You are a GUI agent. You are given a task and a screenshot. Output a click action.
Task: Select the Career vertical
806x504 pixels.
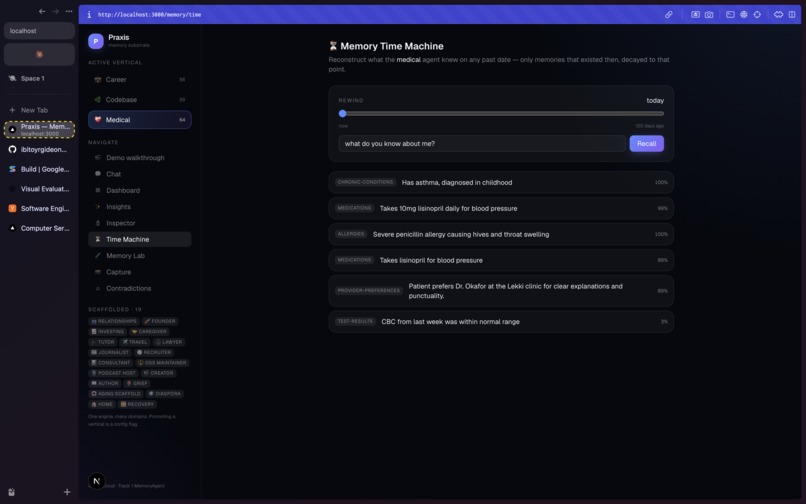click(x=139, y=79)
